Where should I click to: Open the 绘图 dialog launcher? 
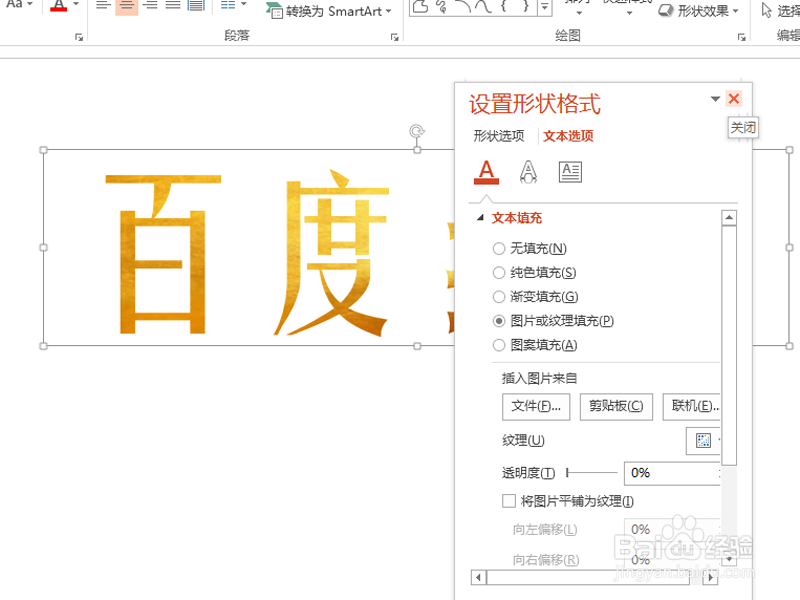(x=741, y=37)
